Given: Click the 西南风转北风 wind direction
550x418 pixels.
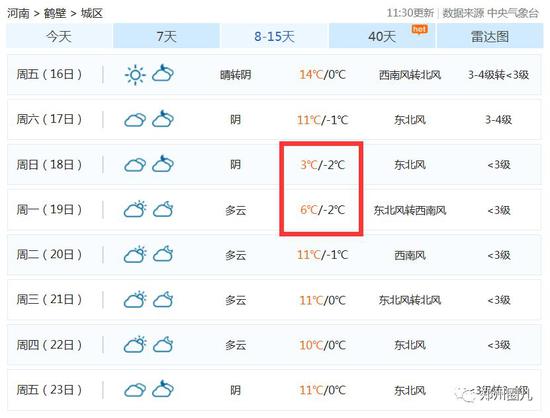Looking at the screenshot, I should point(410,75).
